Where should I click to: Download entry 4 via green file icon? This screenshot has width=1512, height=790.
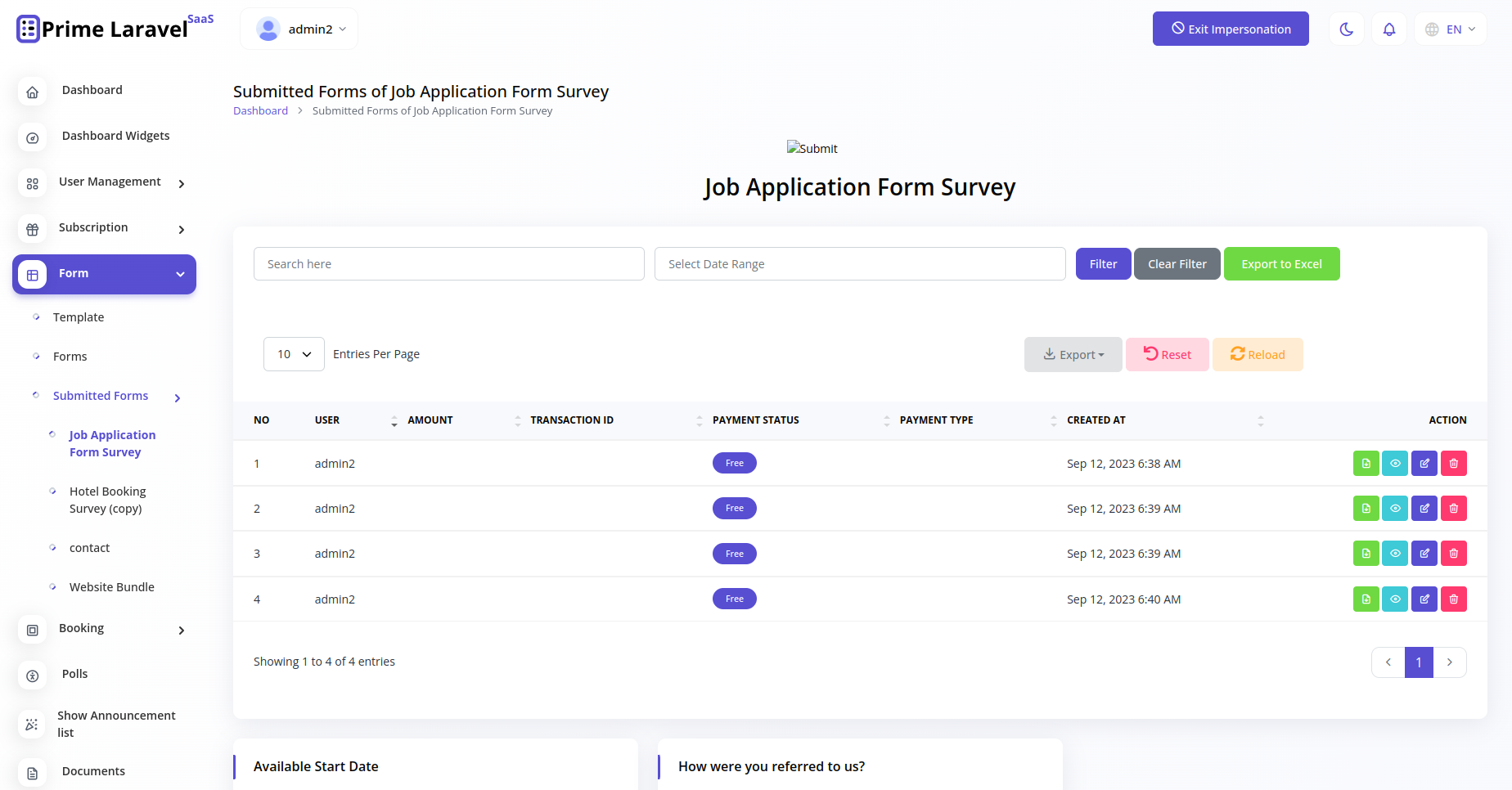click(x=1366, y=599)
